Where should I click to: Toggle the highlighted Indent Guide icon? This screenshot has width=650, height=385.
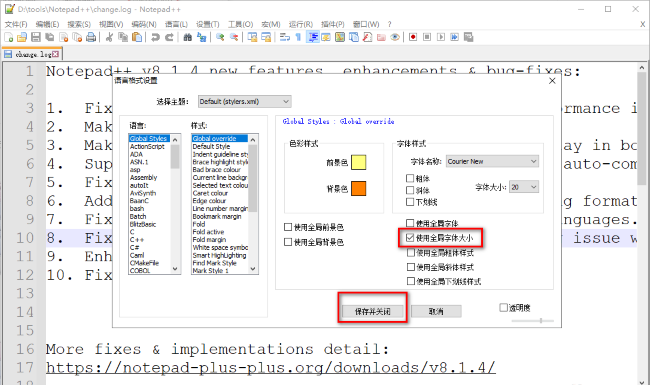click(x=313, y=37)
